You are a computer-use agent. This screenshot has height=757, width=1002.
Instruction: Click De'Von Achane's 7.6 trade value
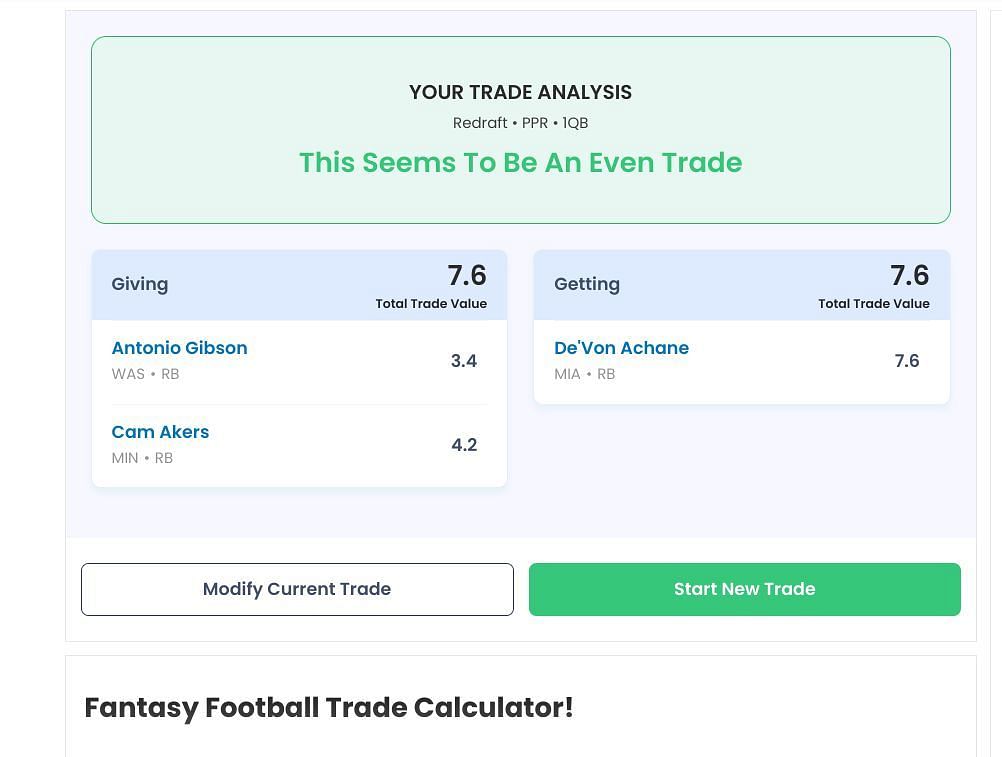click(906, 361)
